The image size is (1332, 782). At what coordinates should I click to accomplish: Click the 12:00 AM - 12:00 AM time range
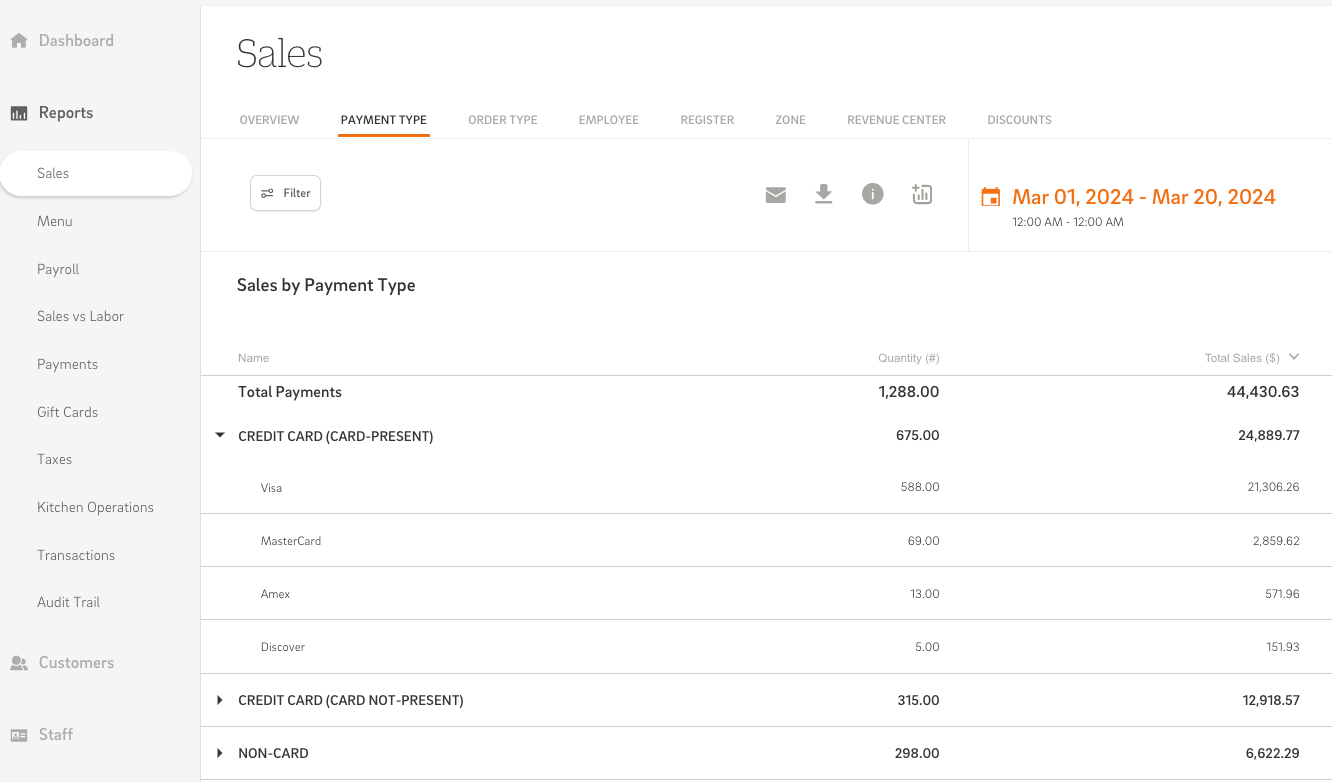[1068, 222]
